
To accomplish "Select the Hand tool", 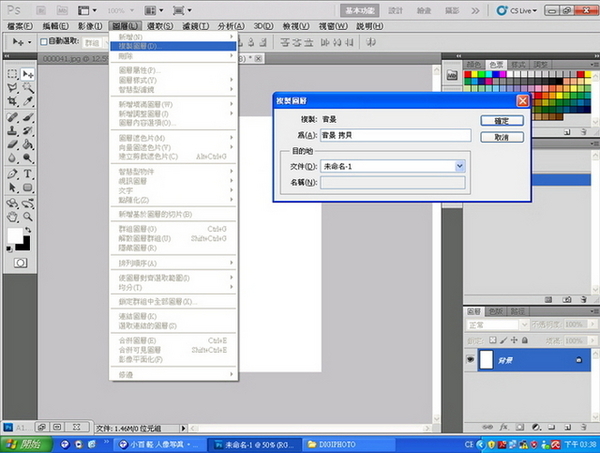I will coord(12,217).
